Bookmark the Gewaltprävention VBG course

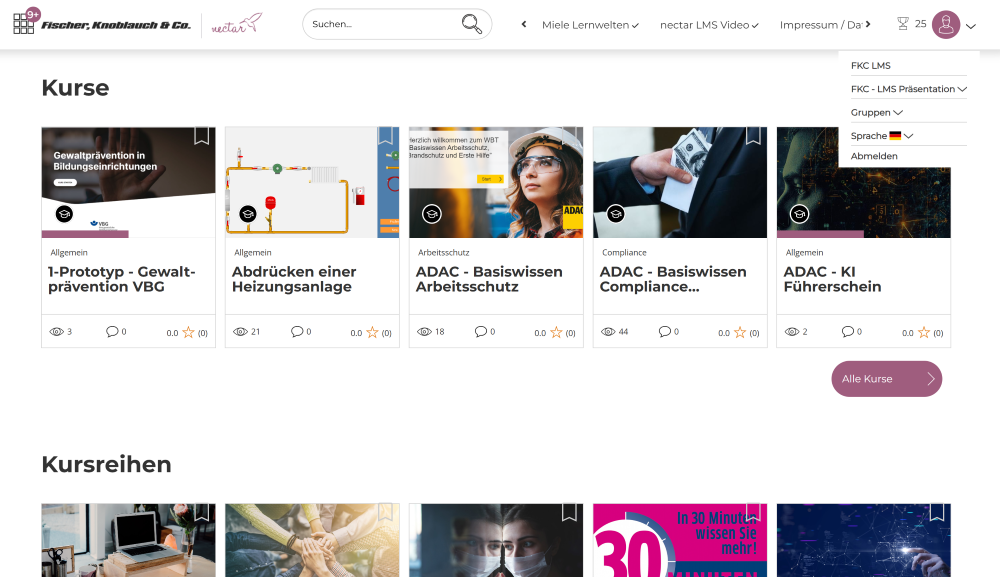[201, 136]
